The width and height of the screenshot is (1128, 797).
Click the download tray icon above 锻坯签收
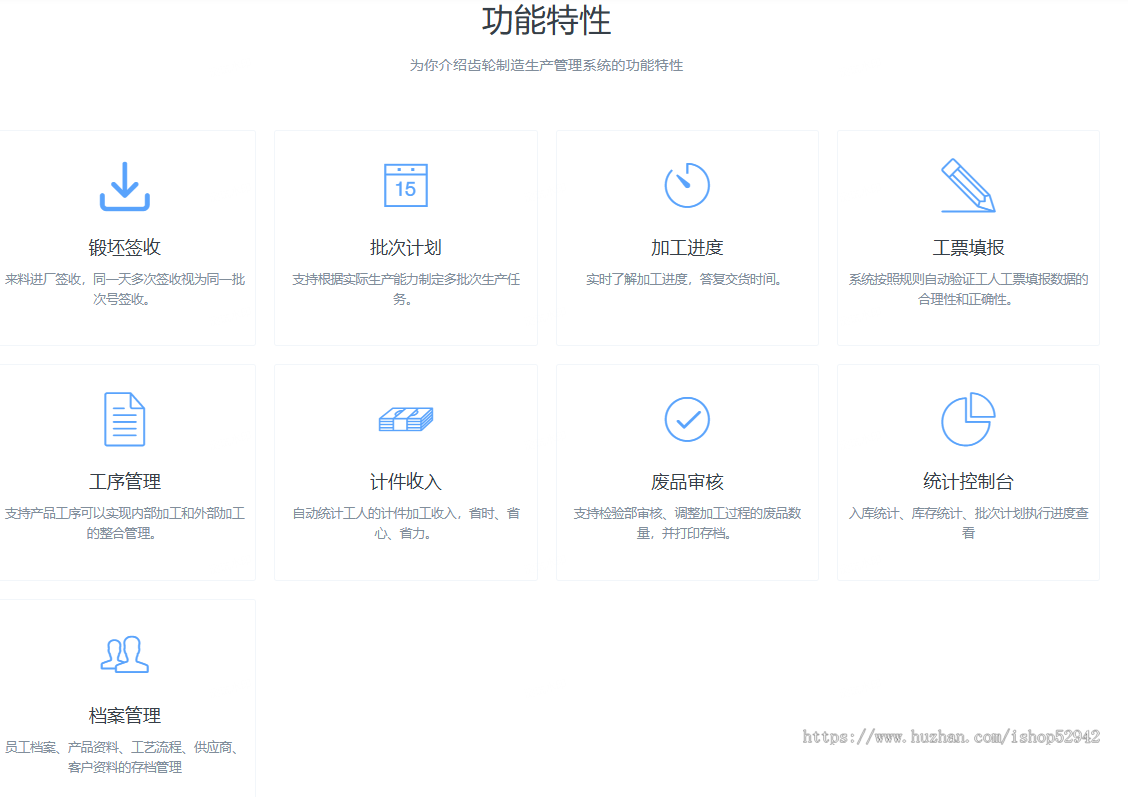coord(124,186)
